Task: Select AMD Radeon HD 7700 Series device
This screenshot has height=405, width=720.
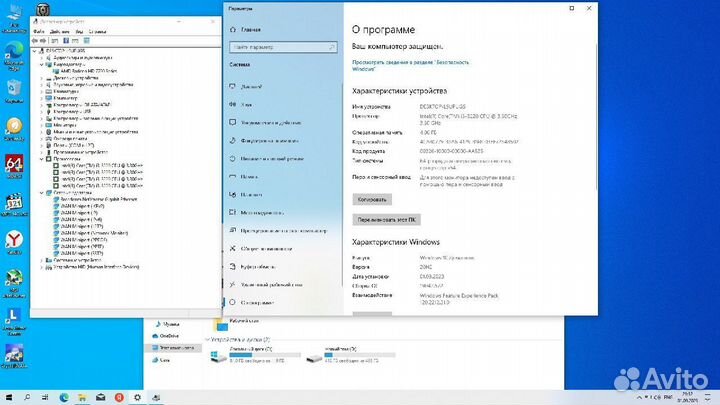Action: tap(84, 71)
